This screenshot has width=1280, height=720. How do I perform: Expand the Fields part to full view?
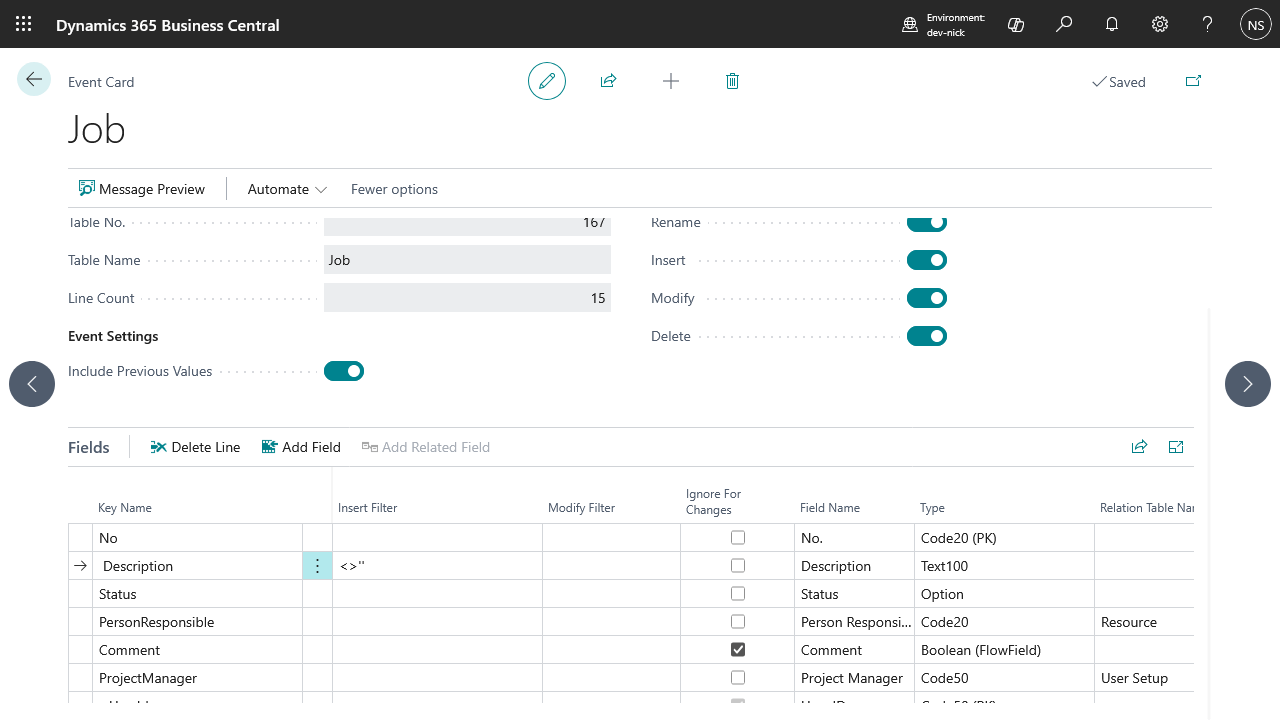point(1176,447)
